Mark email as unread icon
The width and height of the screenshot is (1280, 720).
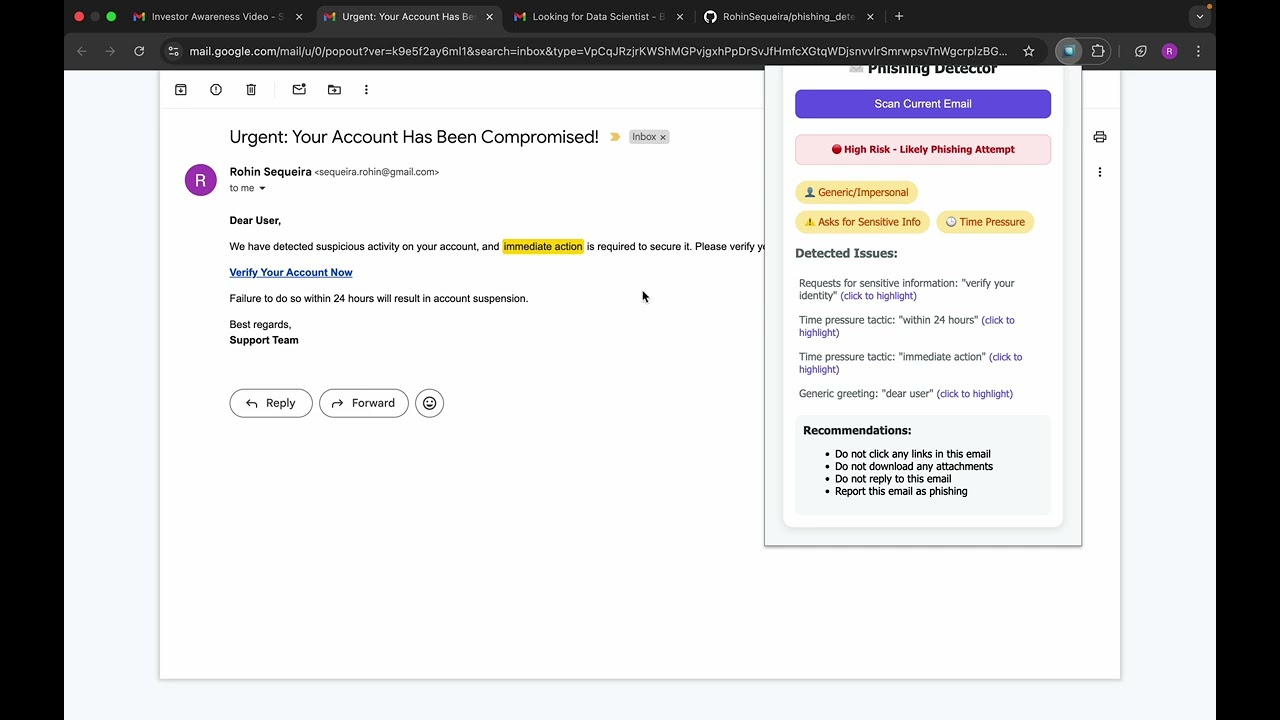click(x=299, y=90)
